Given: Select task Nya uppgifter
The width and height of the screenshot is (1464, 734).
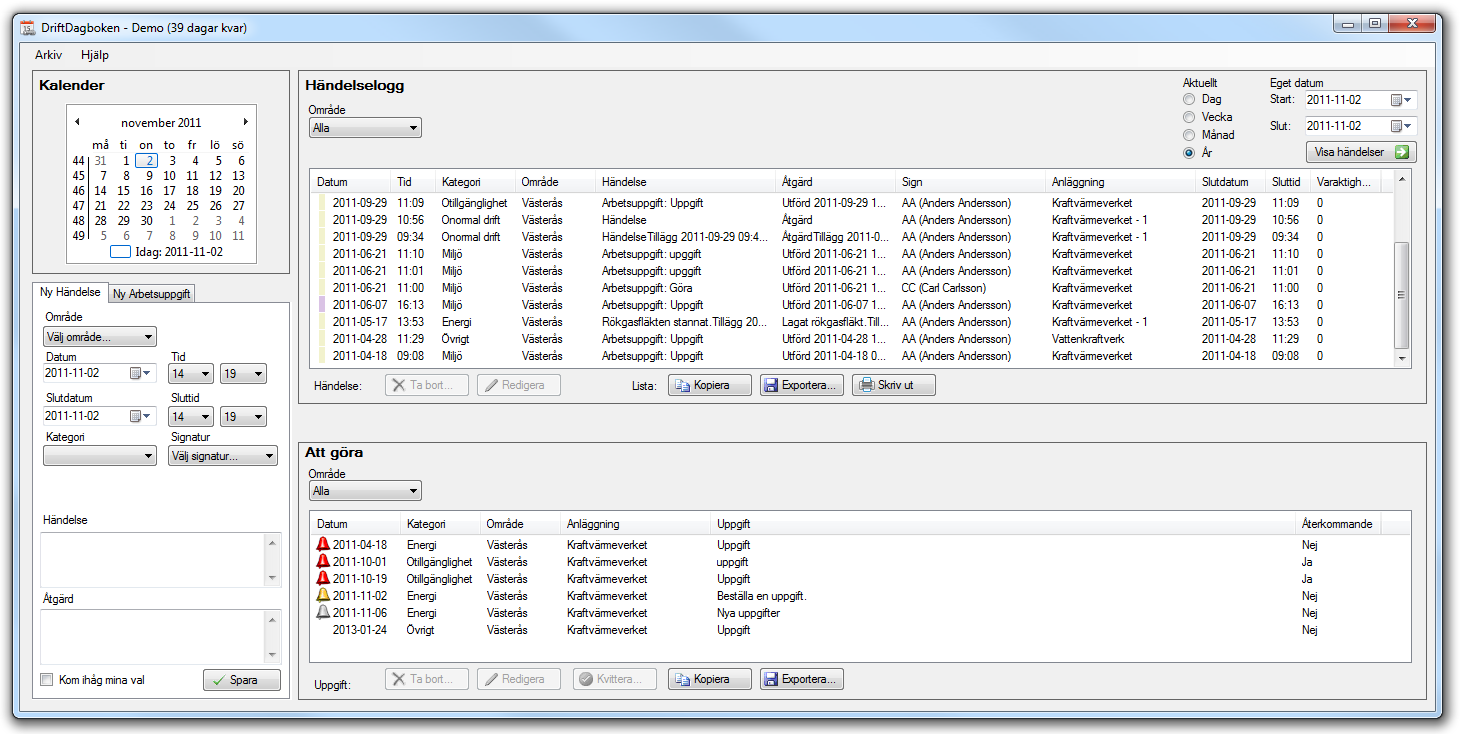Looking at the screenshot, I should (861, 612).
